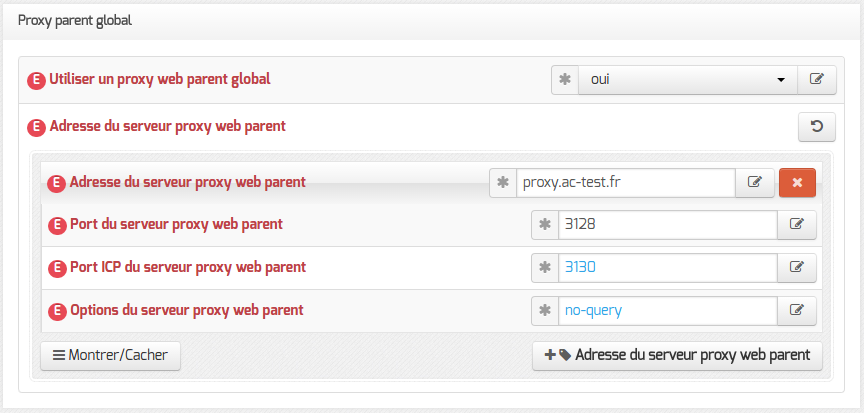The image size is (864, 413).
Task: Focus the proxy.ac-test.fr address field
Action: (625, 183)
